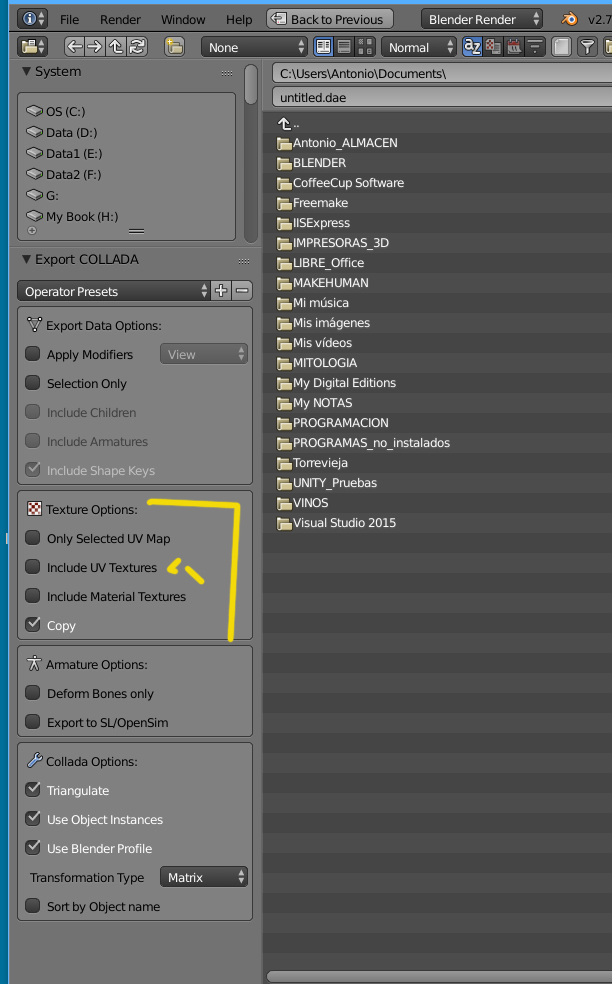
Task: Toggle file filtering funnel icon
Action: coord(587,46)
